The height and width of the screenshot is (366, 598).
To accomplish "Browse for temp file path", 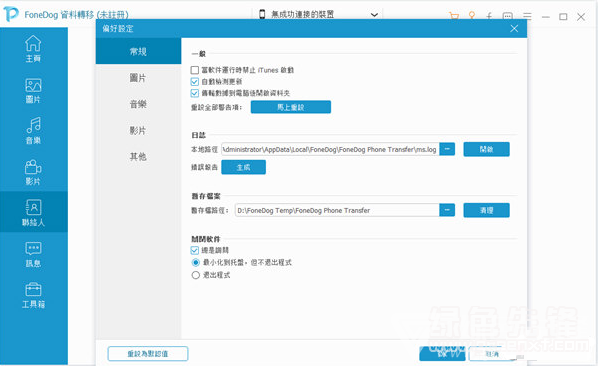I will [447, 210].
